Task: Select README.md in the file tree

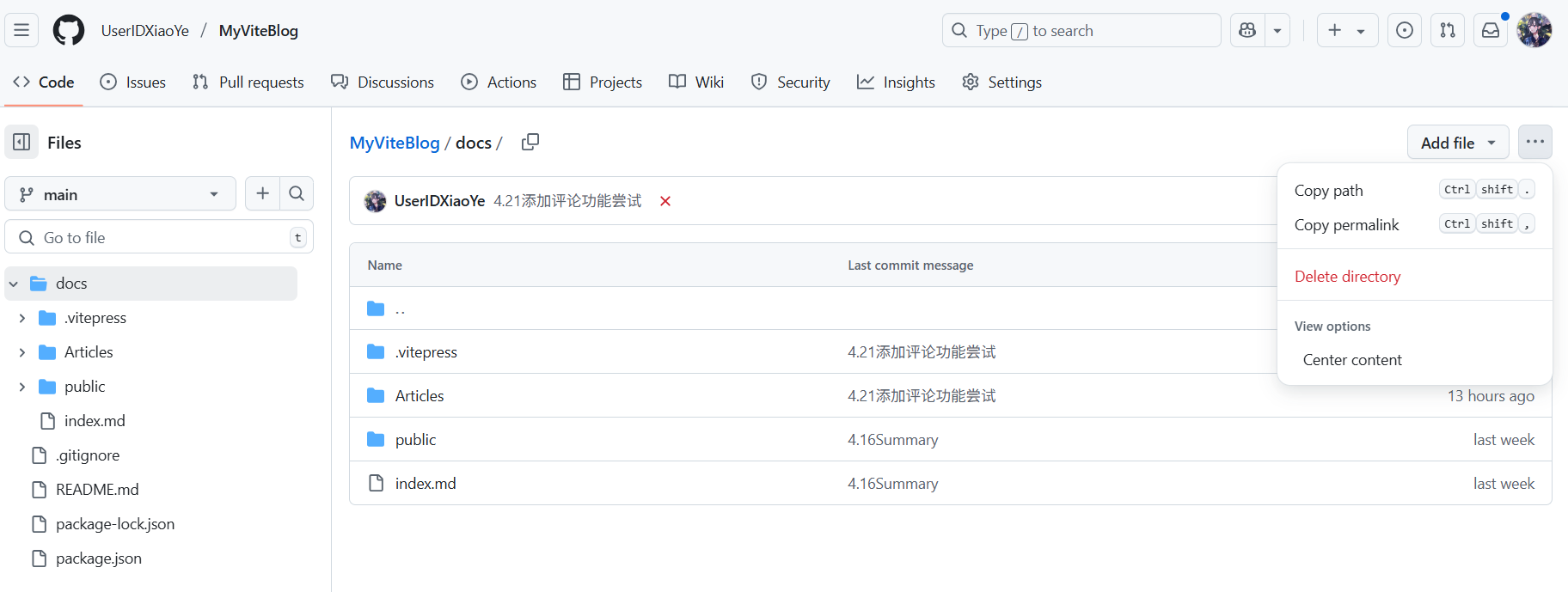Action: tap(97, 490)
